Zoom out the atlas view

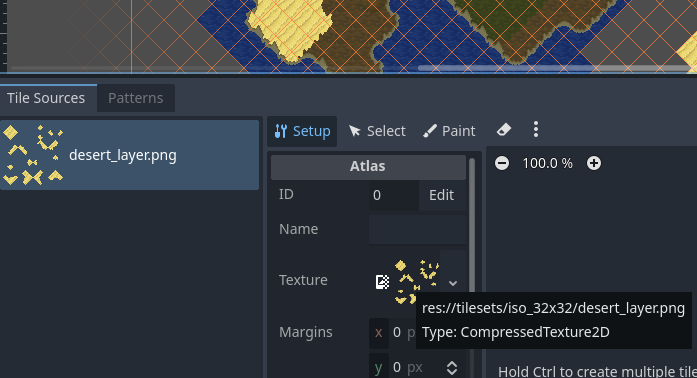pos(502,163)
